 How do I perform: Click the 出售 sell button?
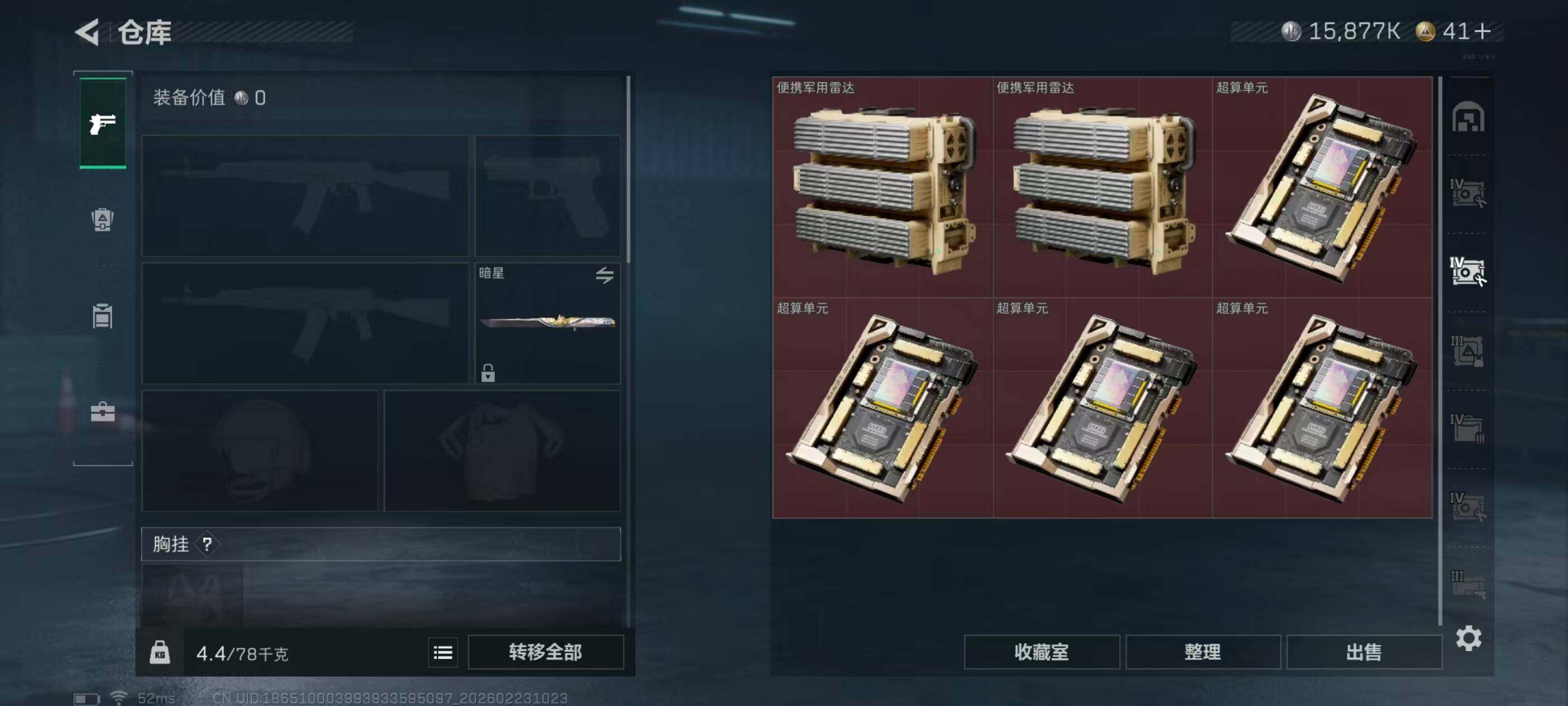[1364, 652]
